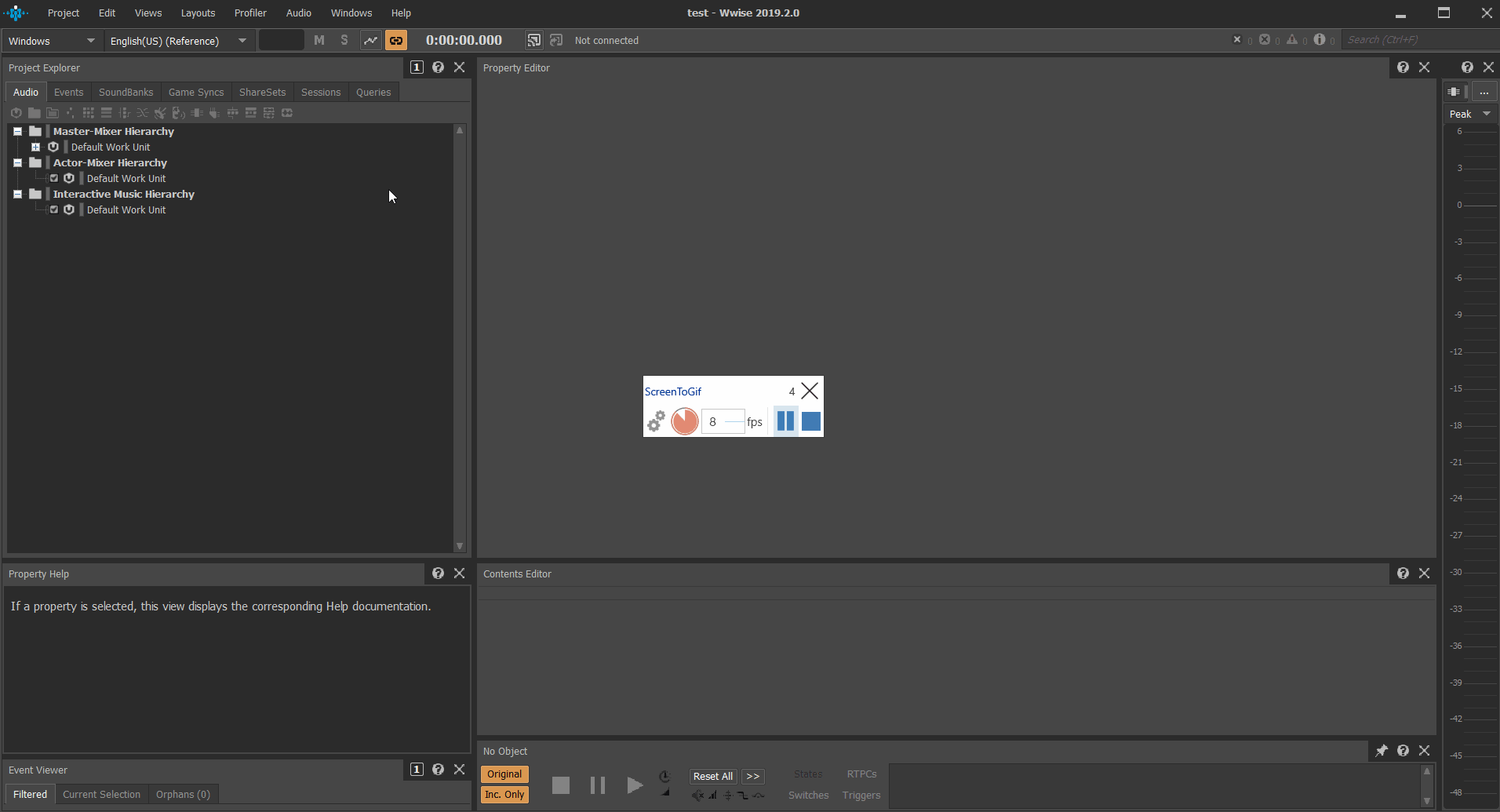
Task: Collapse the Actor-Mixer Hierarchy node
Action: (17, 162)
